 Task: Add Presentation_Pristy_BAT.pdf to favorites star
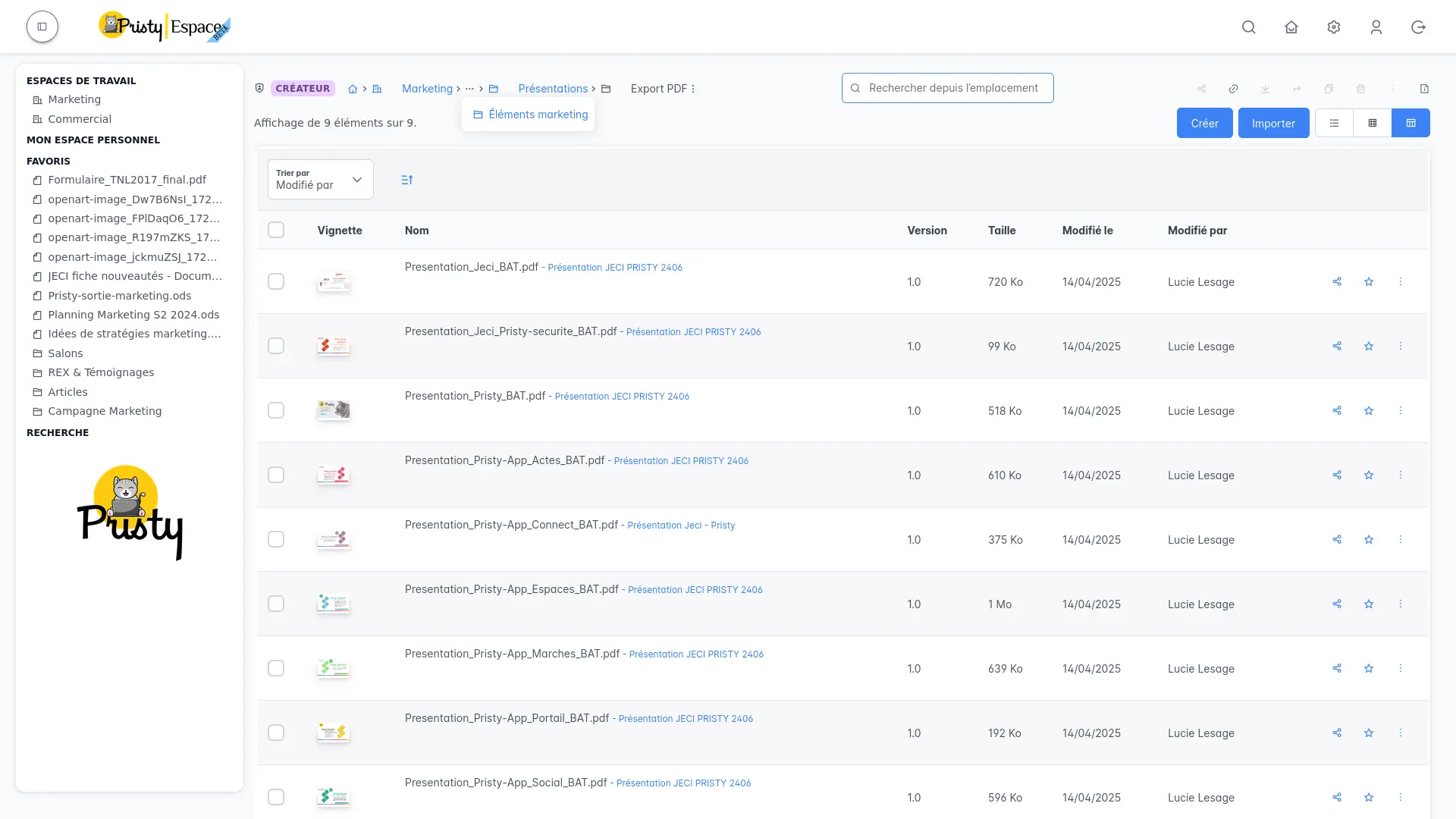(x=1369, y=410)
